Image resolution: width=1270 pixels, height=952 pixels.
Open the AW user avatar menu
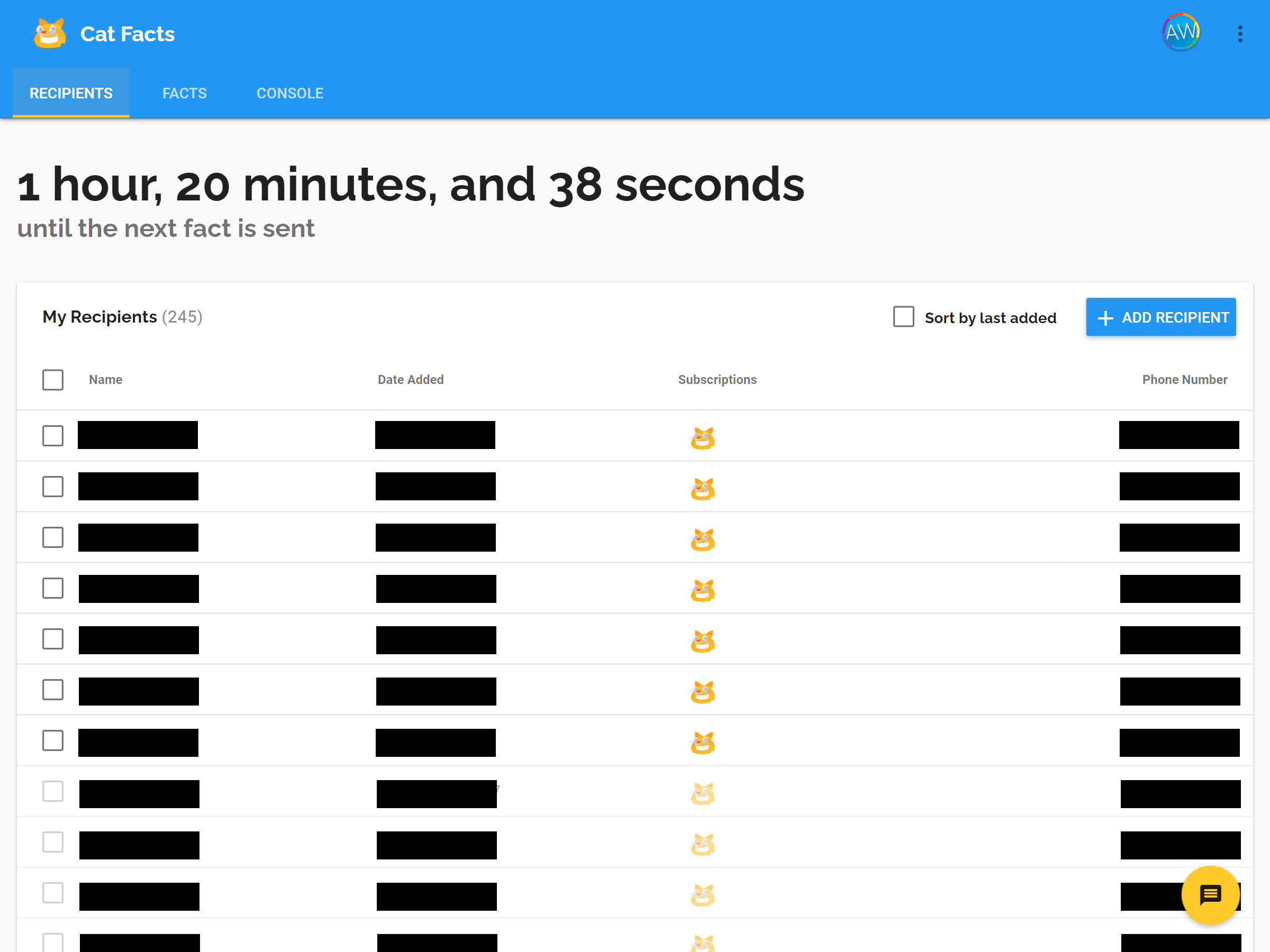point(1181,32)
